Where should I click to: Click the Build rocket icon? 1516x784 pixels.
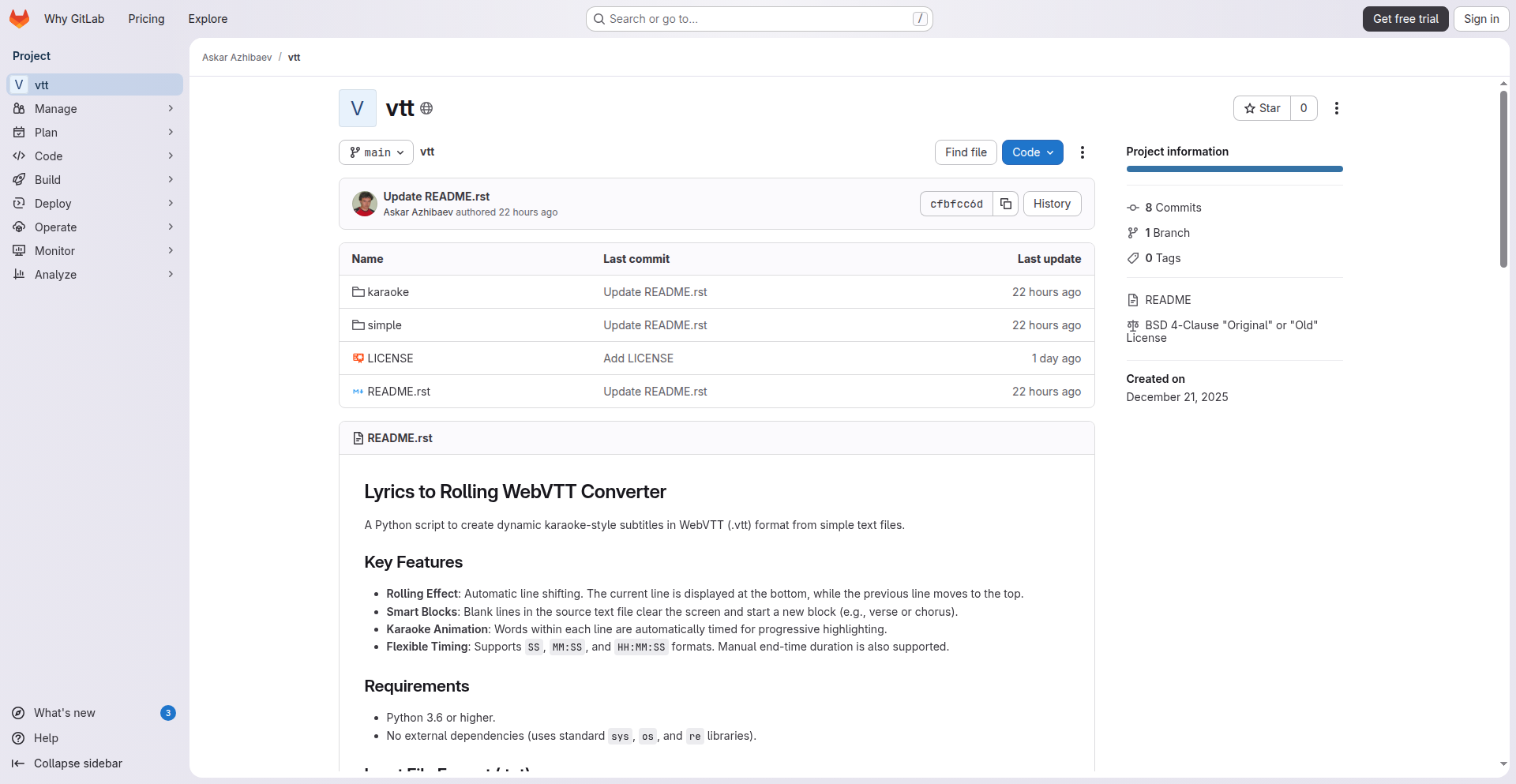click(x=19, y=179)
